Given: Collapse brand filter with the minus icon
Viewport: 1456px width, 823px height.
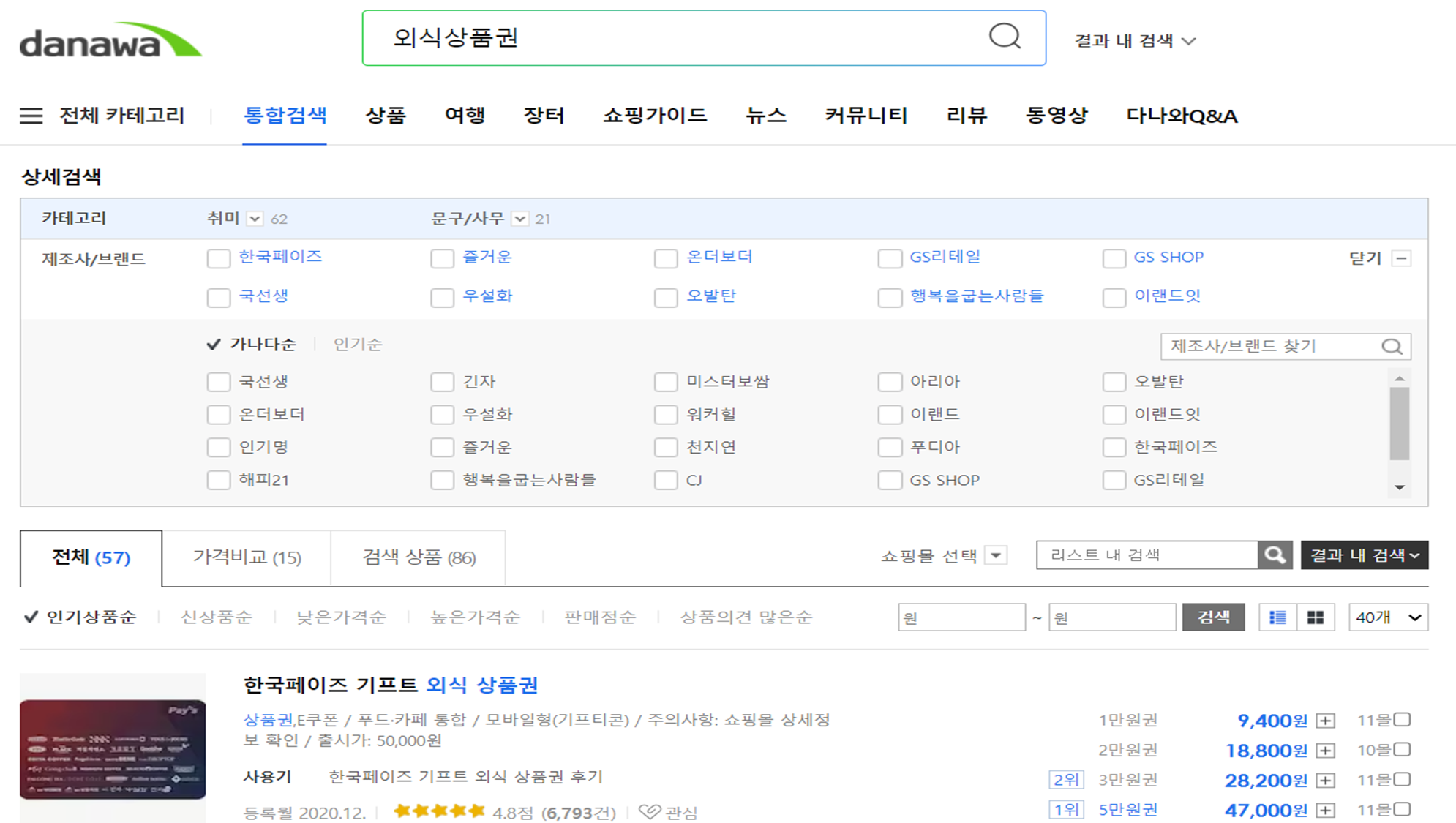Looking at the screenshot, I should pos(1401,258).
